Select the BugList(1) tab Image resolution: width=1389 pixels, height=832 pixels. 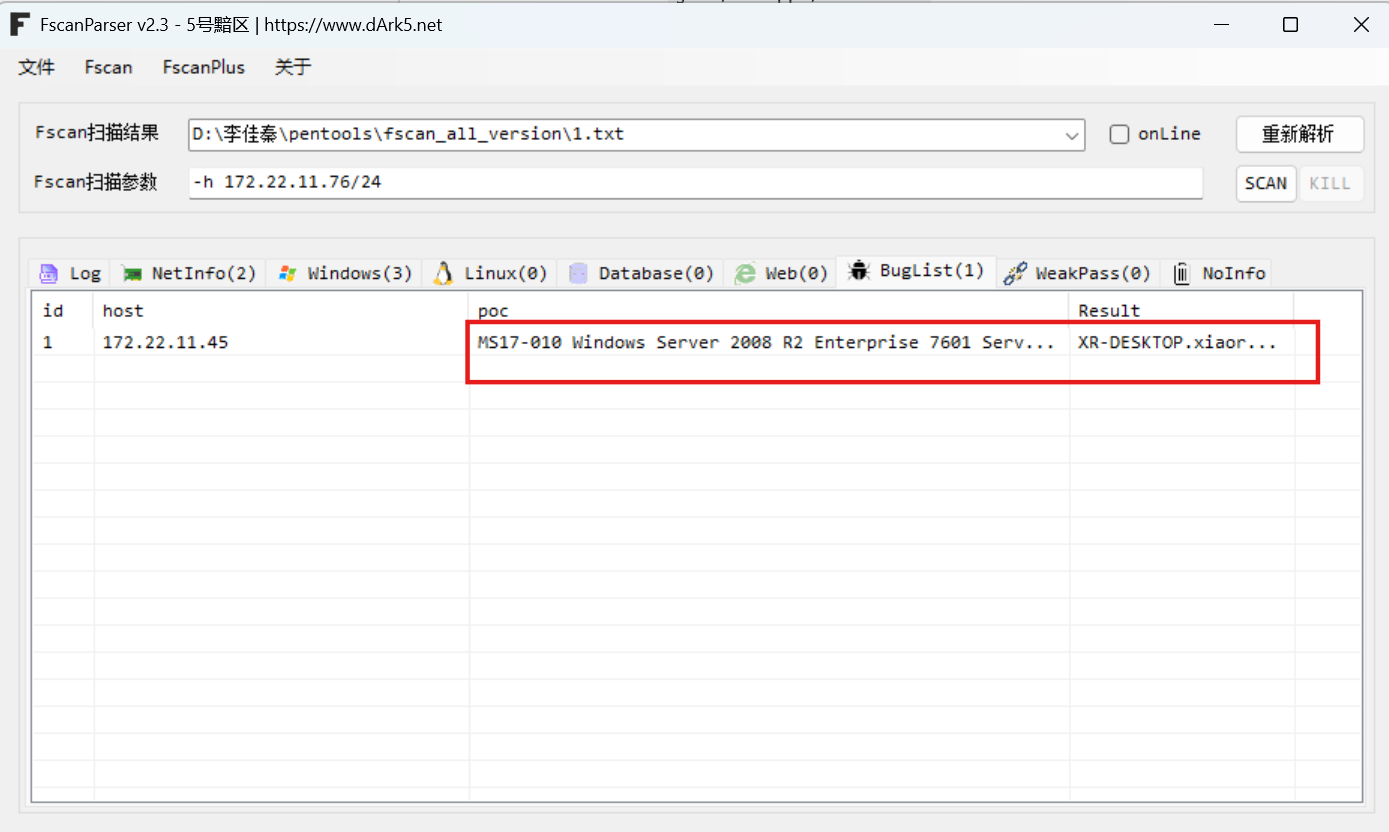[916, 271]
